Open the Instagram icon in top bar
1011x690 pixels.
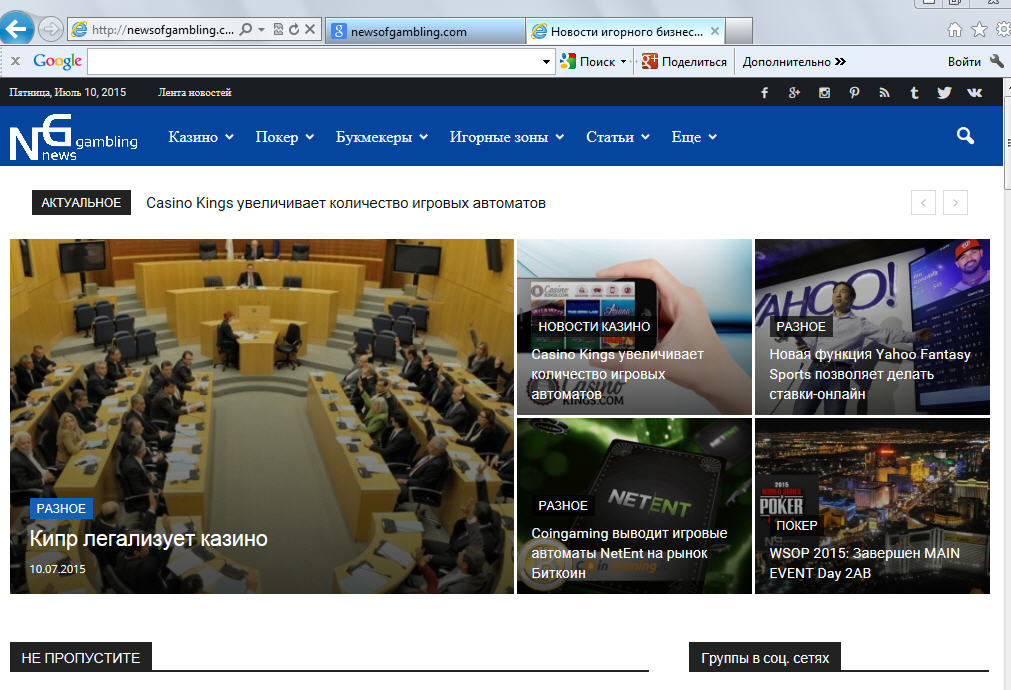click(824, 93)
